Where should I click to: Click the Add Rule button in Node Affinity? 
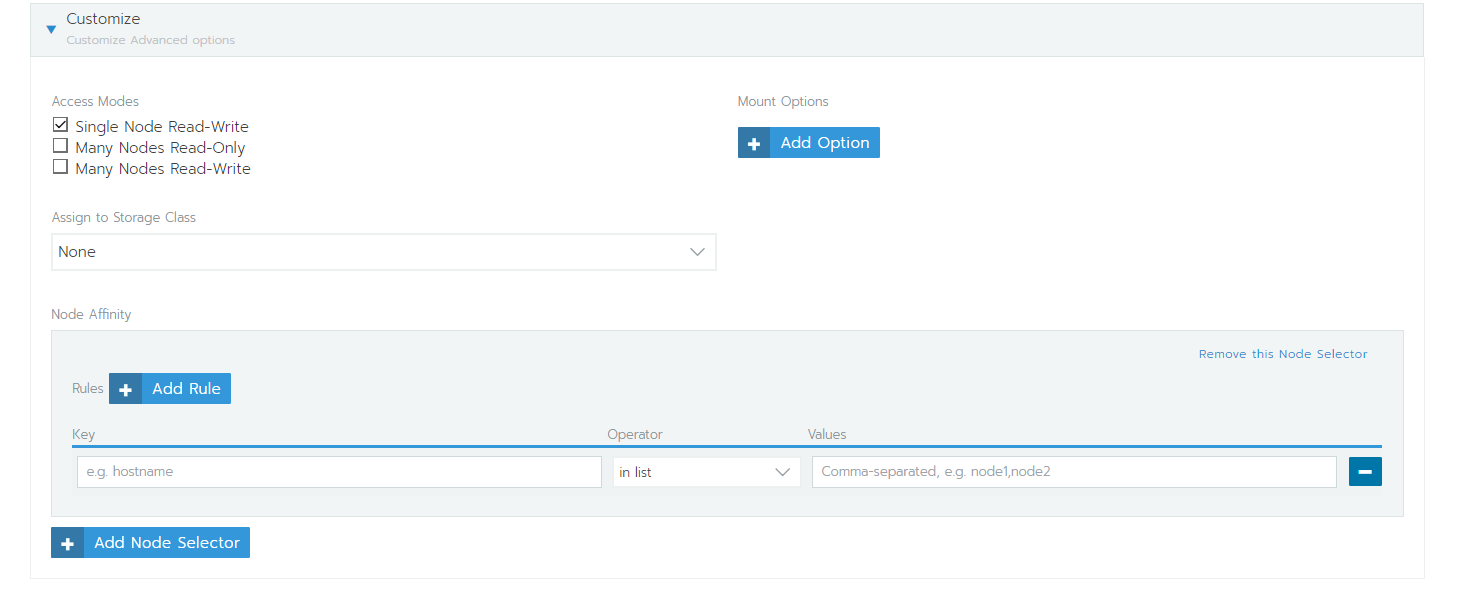pyautogui.click(x=186, y=388)
